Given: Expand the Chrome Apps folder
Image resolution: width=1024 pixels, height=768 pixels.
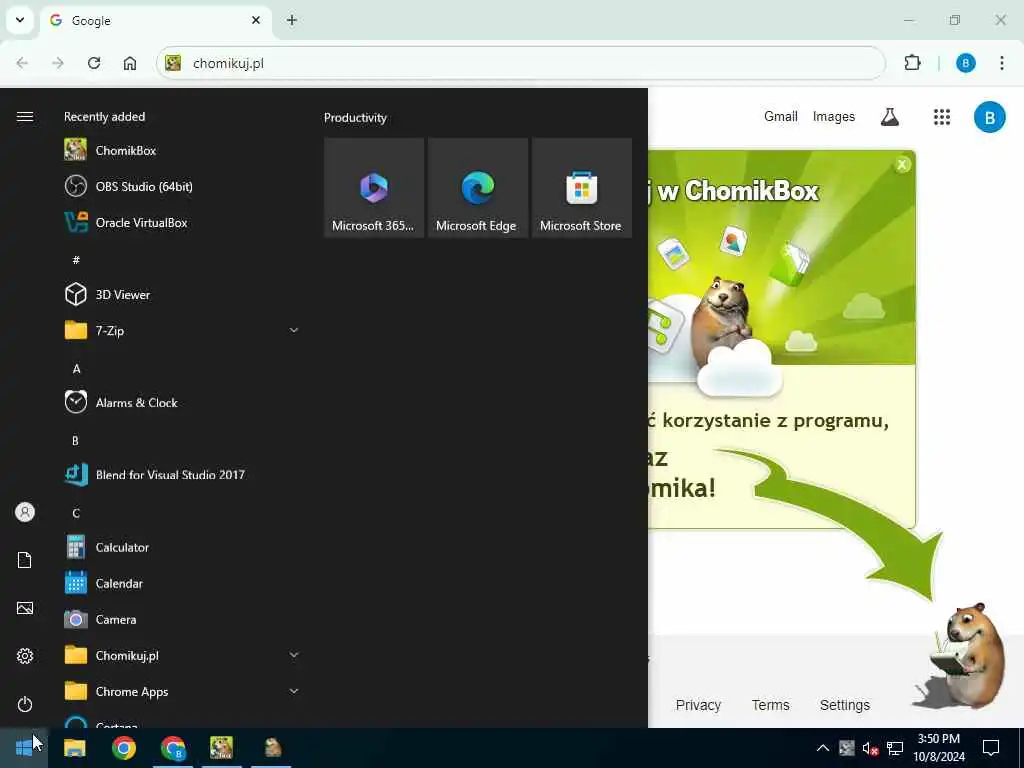Looking at the screenshot, I should coord(181,691).
